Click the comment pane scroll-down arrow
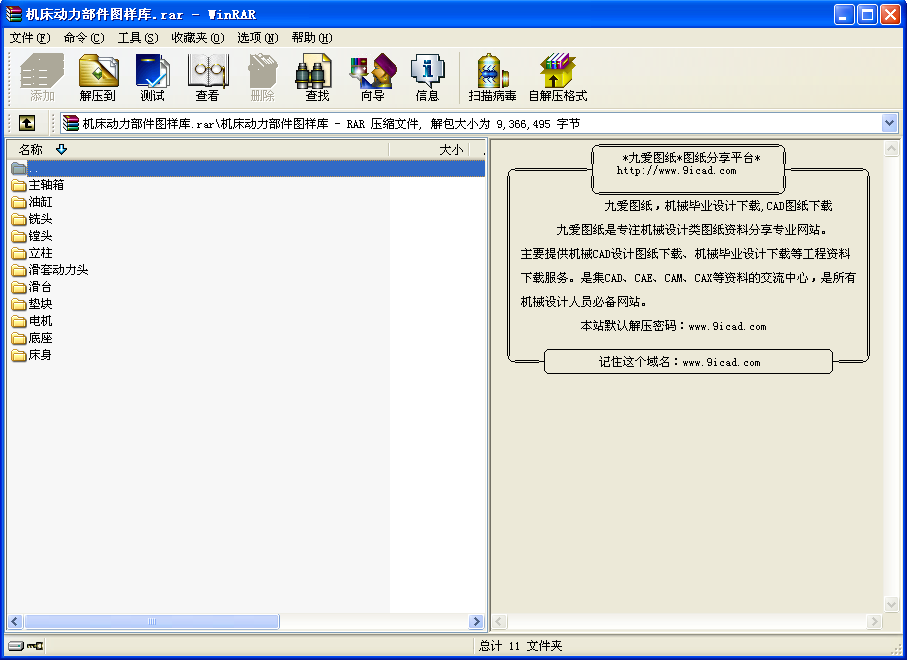907x660 pixels. tap(892, 604)
